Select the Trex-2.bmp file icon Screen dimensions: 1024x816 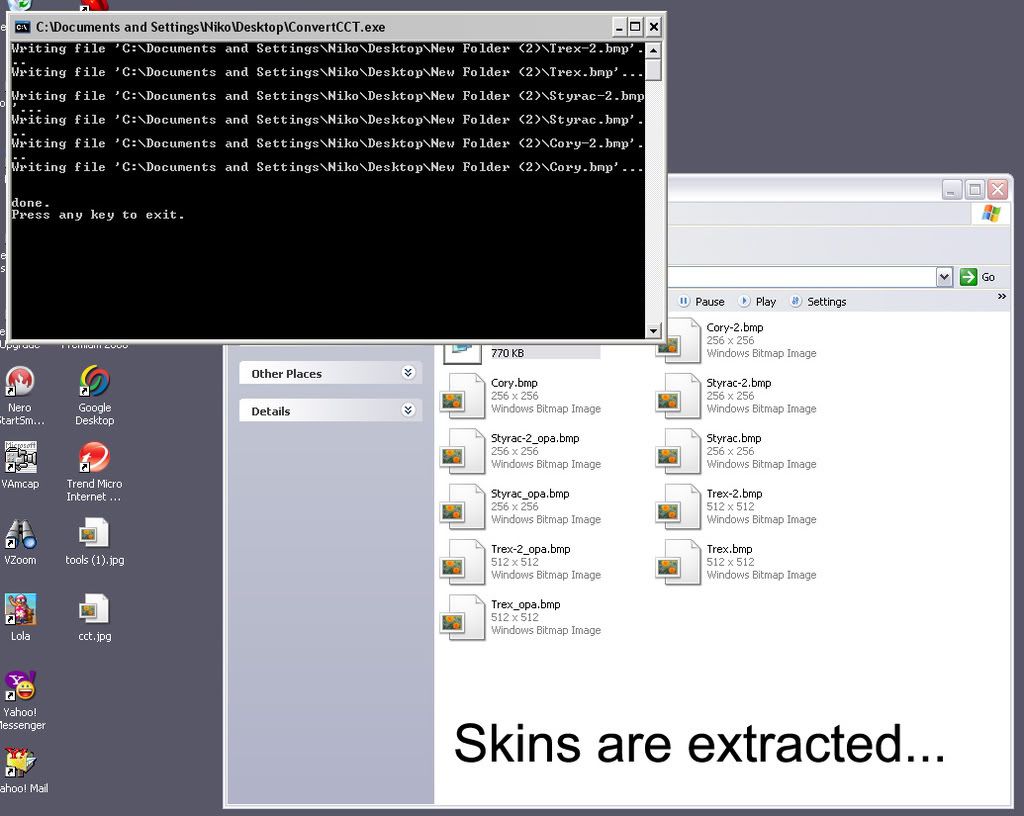click(x=679, y=507)
